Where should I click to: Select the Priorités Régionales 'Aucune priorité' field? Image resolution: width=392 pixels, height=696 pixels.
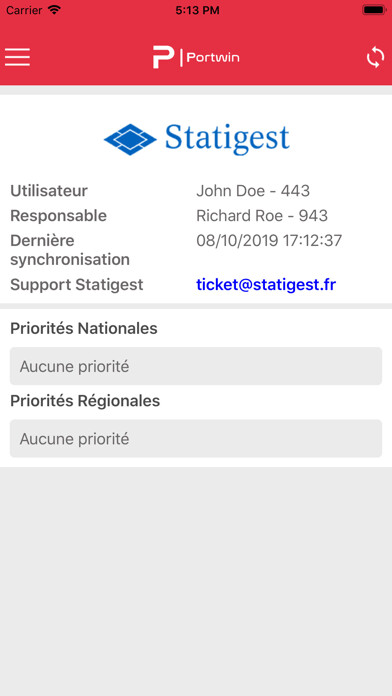(x=196, y=439)
